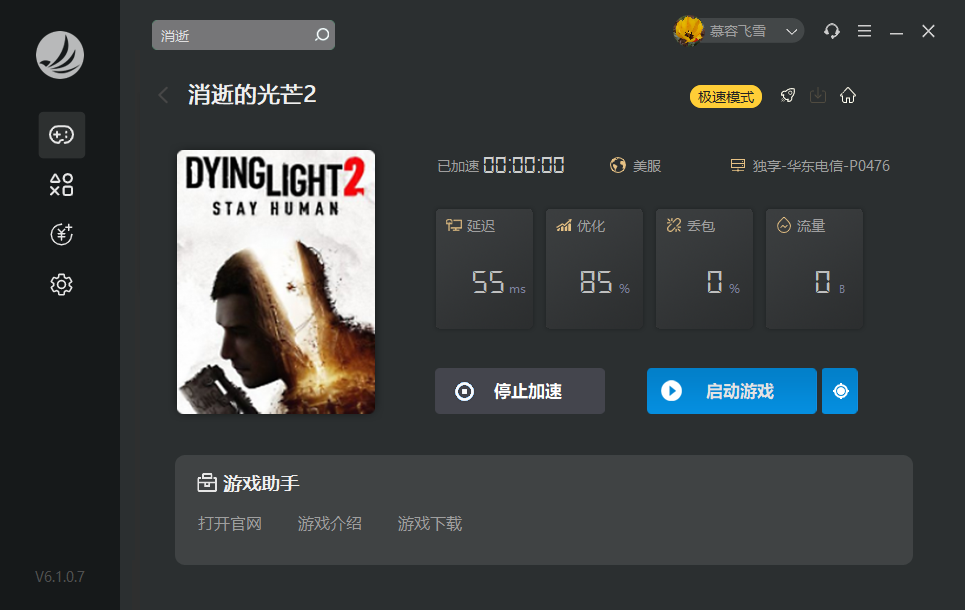Open the games gamepad sidebar icon
This screenshot has height=610, width=965.
coord(62,135)
